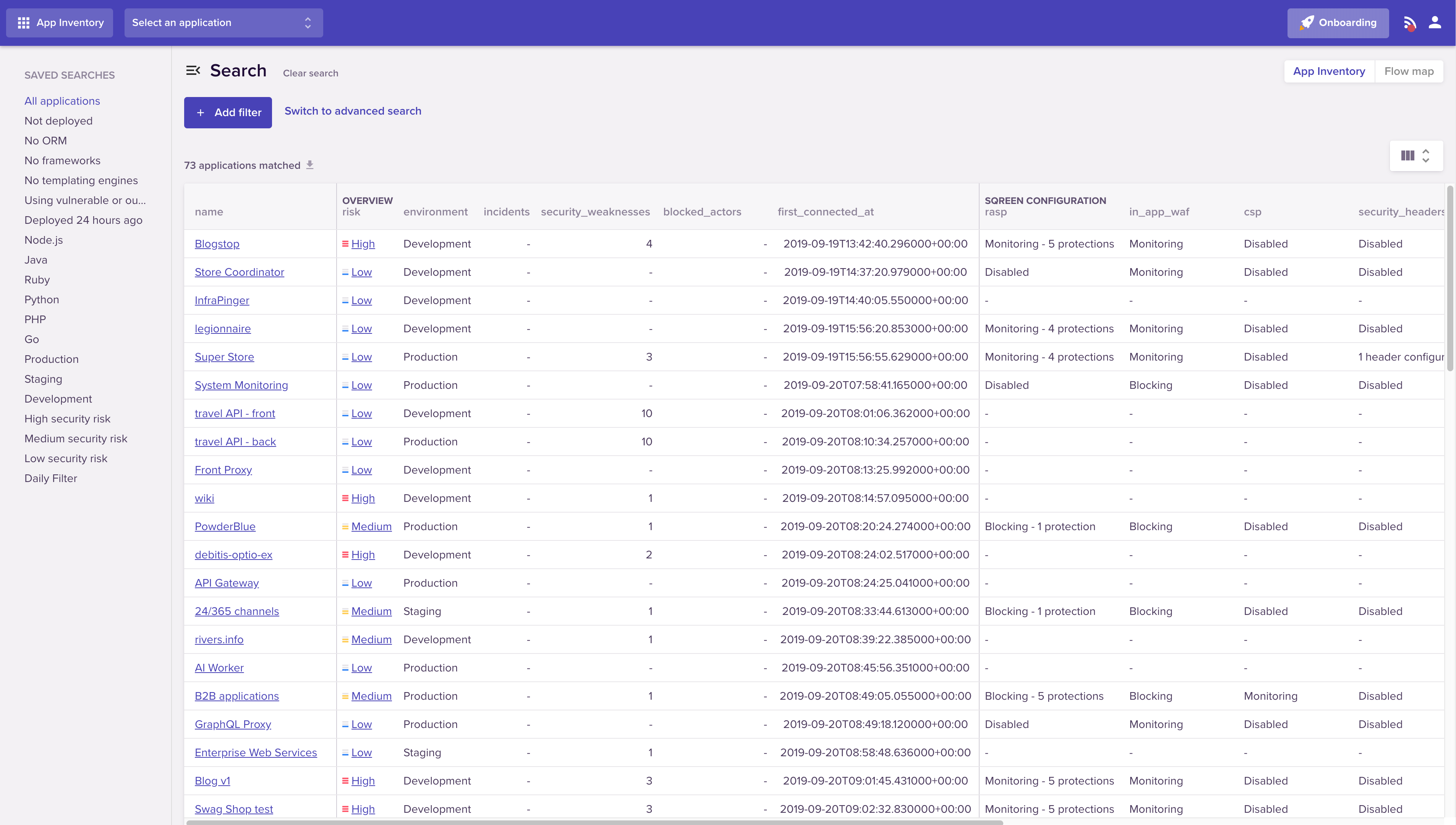Click Switch to advanced search link
1456x825 pixels.
[353, 111]
